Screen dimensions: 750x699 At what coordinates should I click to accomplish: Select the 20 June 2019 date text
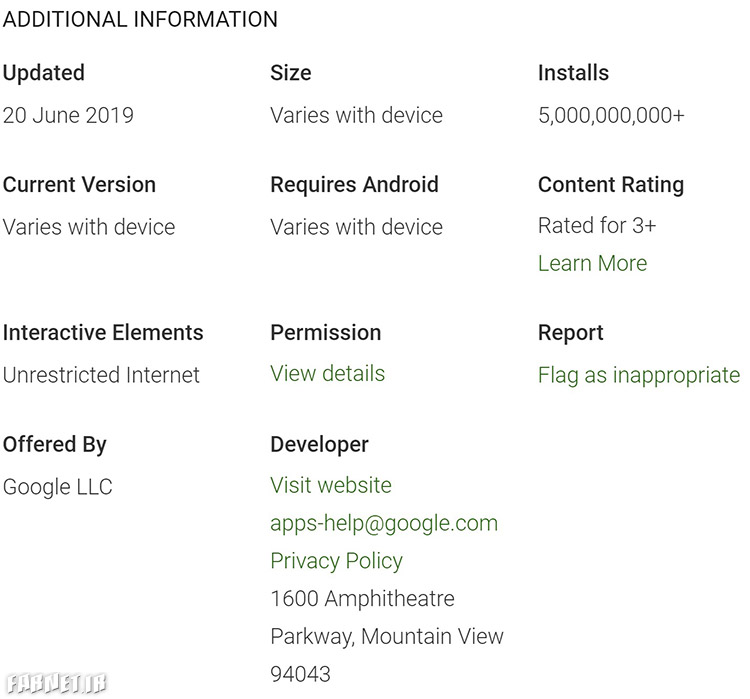click(x=68, y=115)
